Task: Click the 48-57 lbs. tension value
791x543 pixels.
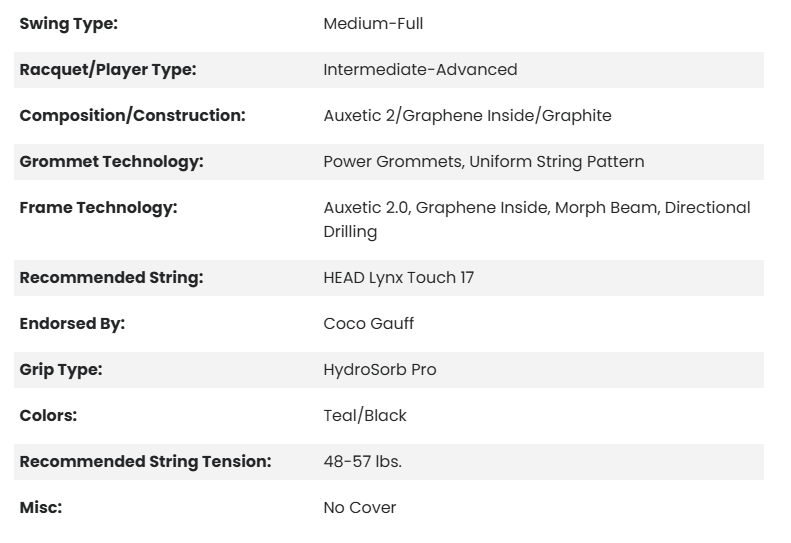Action: tap(362, 462)
